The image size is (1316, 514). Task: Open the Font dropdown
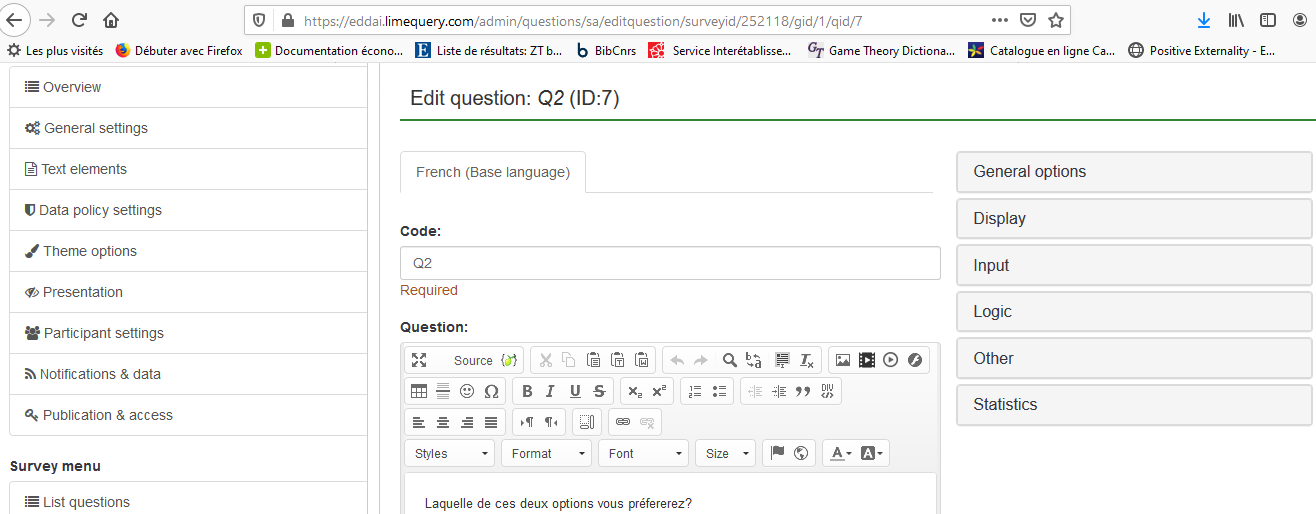coord(643,453)
